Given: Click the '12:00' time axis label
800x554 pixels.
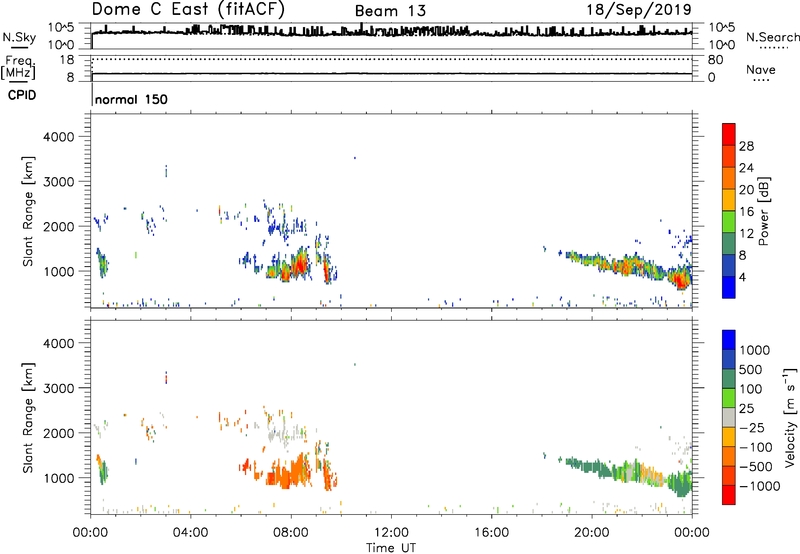Looking at the screenshot, I should 391,533.
